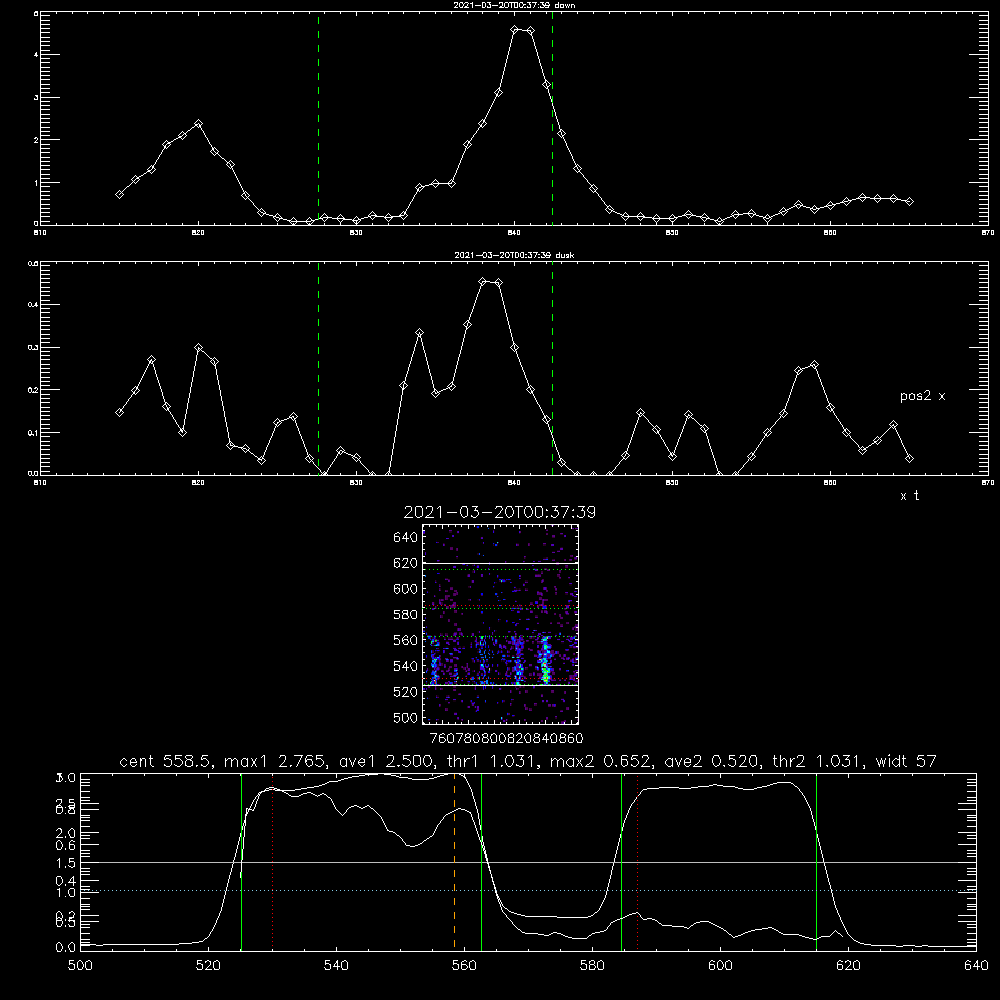Click the 'x t' label below the dusk plot
This screenshot has height=1000, width=1000.
click(909, 496)
